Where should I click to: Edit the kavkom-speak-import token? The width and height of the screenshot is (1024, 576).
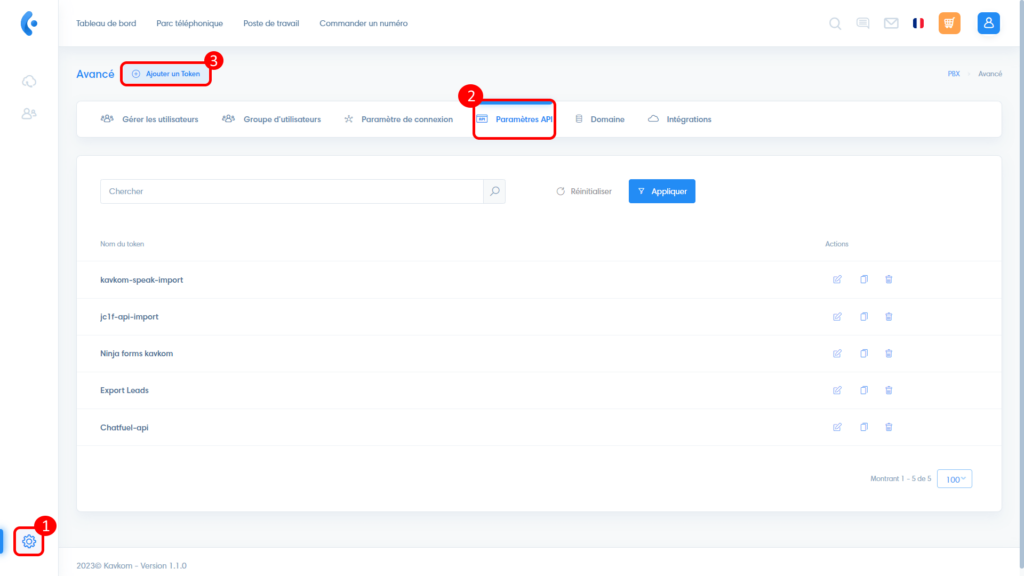pyautogui.click(x=837, y=280)
